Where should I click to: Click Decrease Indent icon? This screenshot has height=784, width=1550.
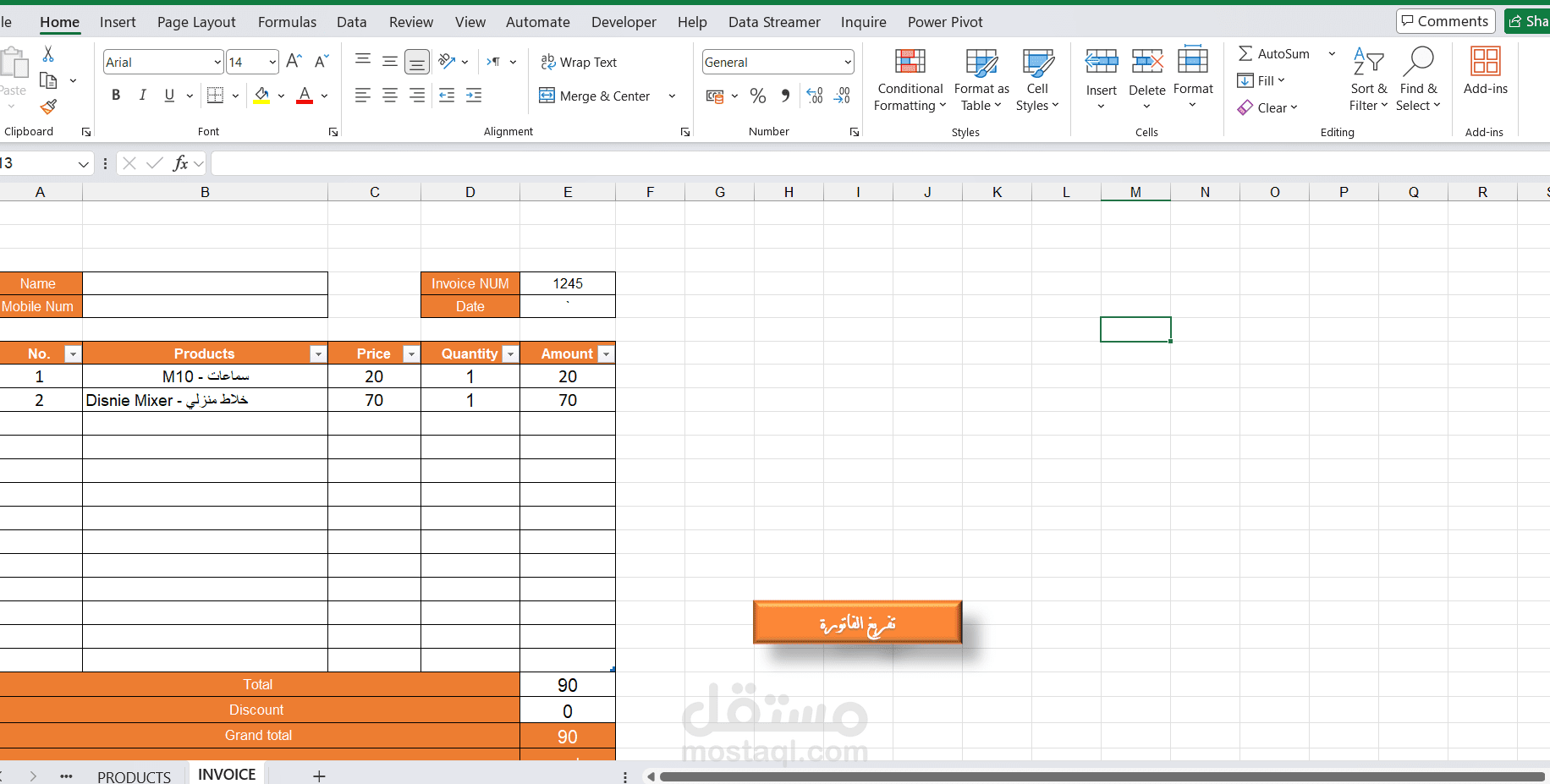[x=447, y=96]
